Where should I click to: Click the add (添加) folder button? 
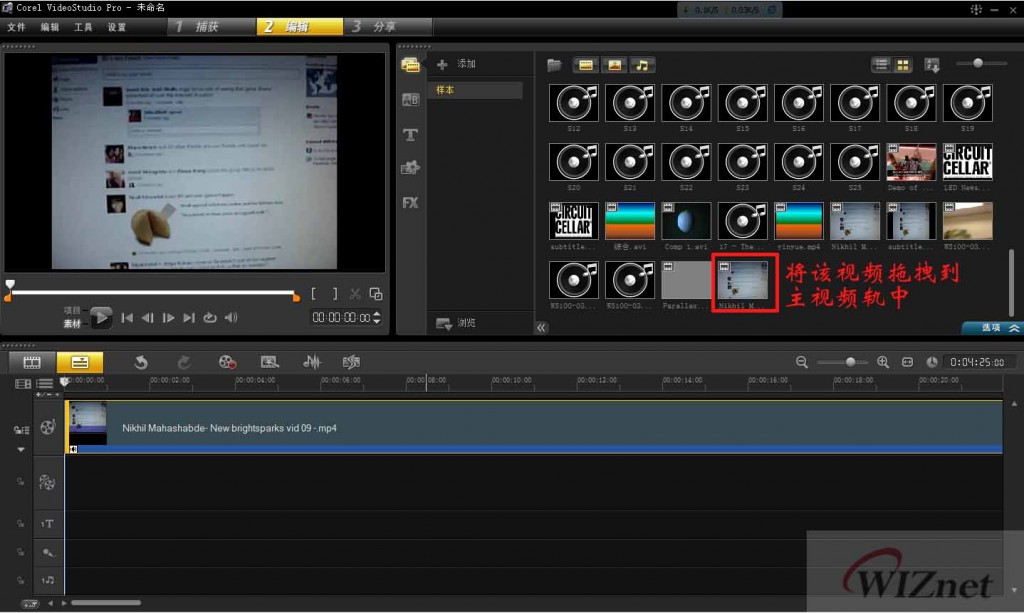point(457,64)
